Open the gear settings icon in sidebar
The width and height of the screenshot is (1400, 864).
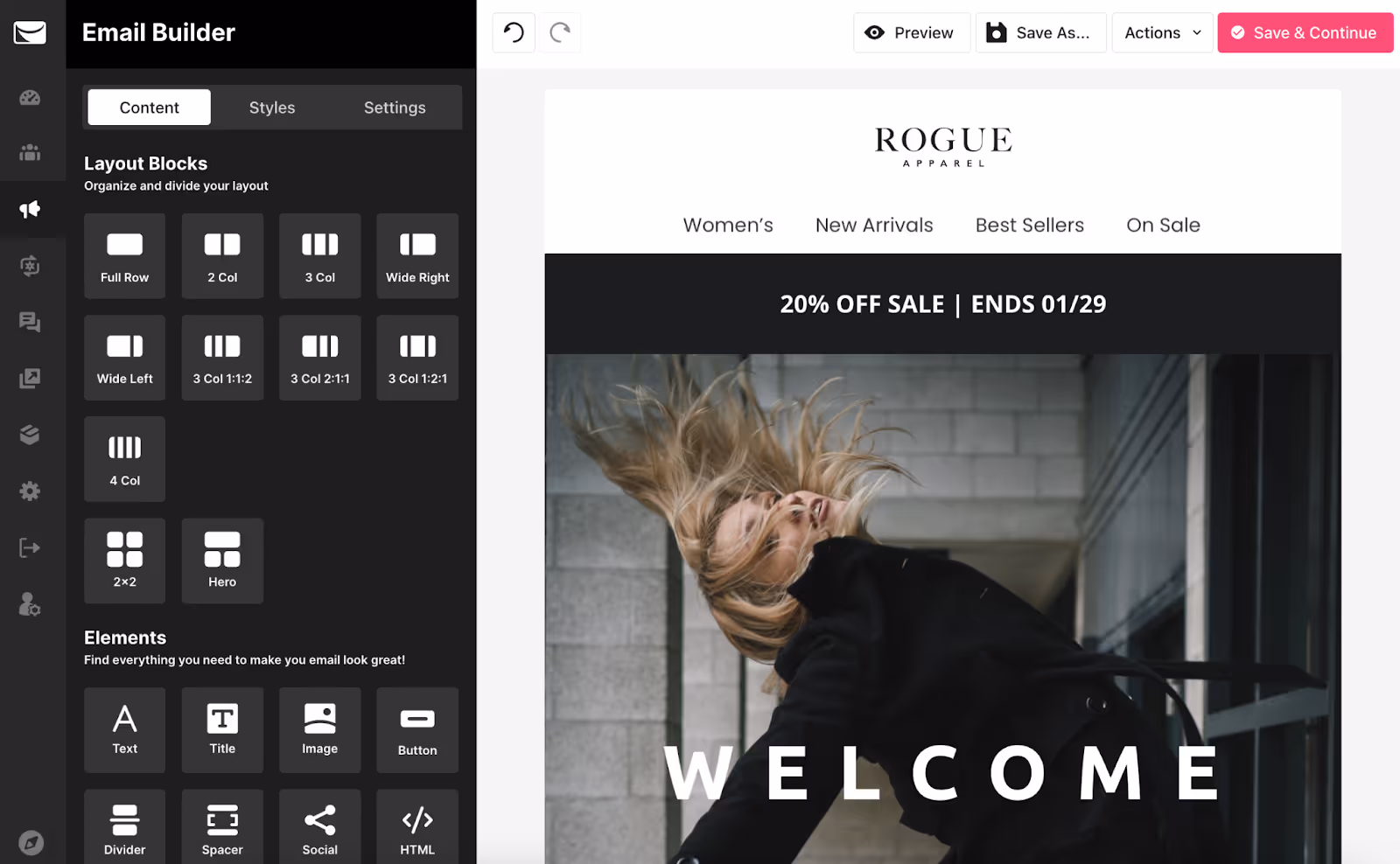coord(30,491)
